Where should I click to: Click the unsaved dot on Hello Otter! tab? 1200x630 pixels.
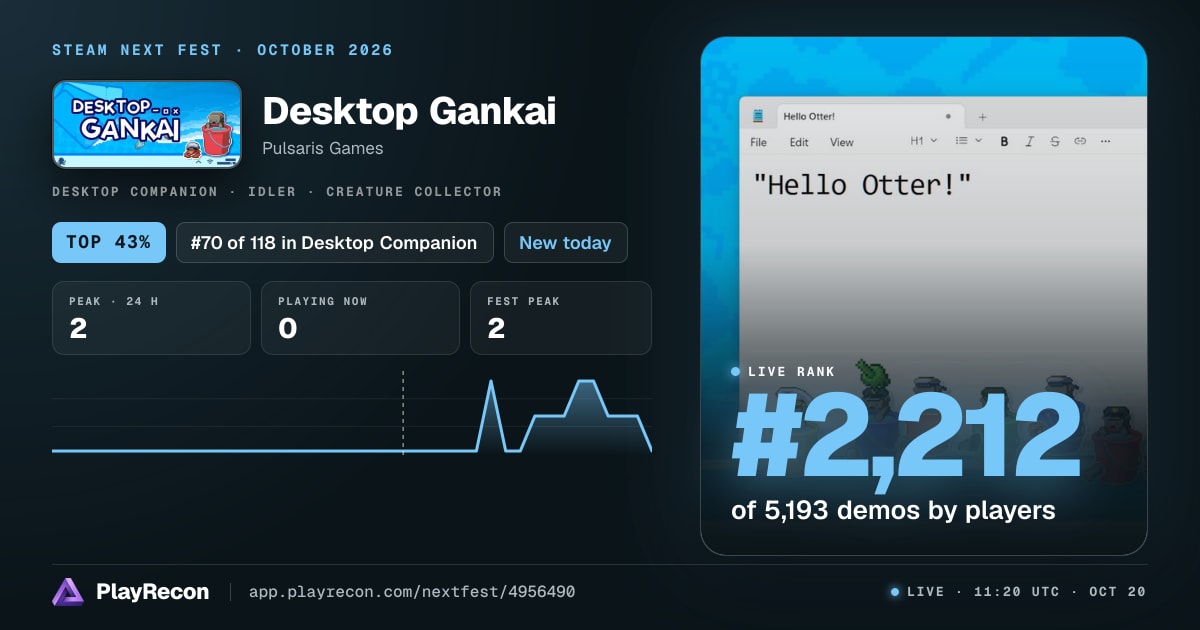[x=948, y=116]
